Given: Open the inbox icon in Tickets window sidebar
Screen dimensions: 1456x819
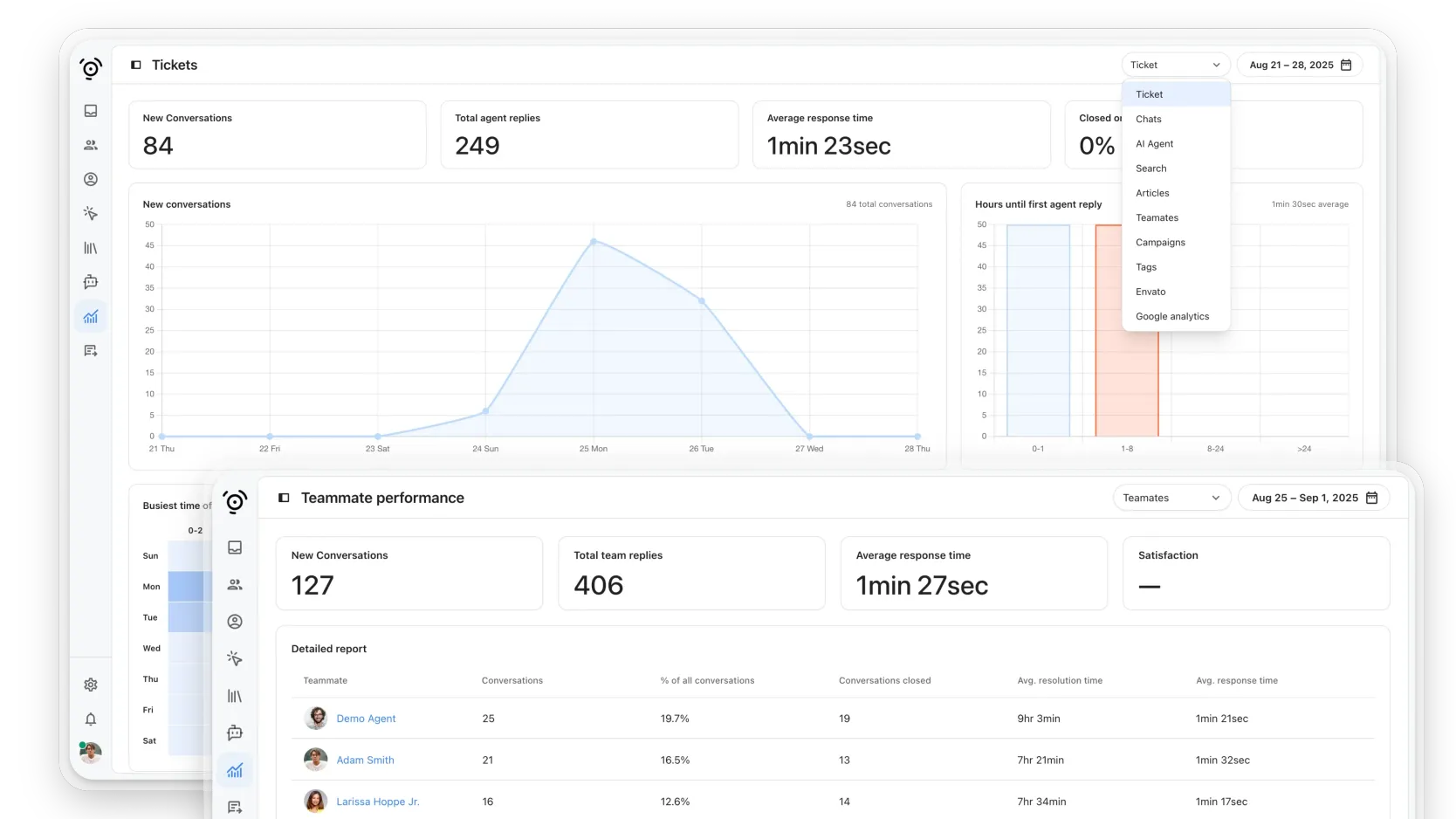Looking at the screenshot, I should [x=91, y=111].
